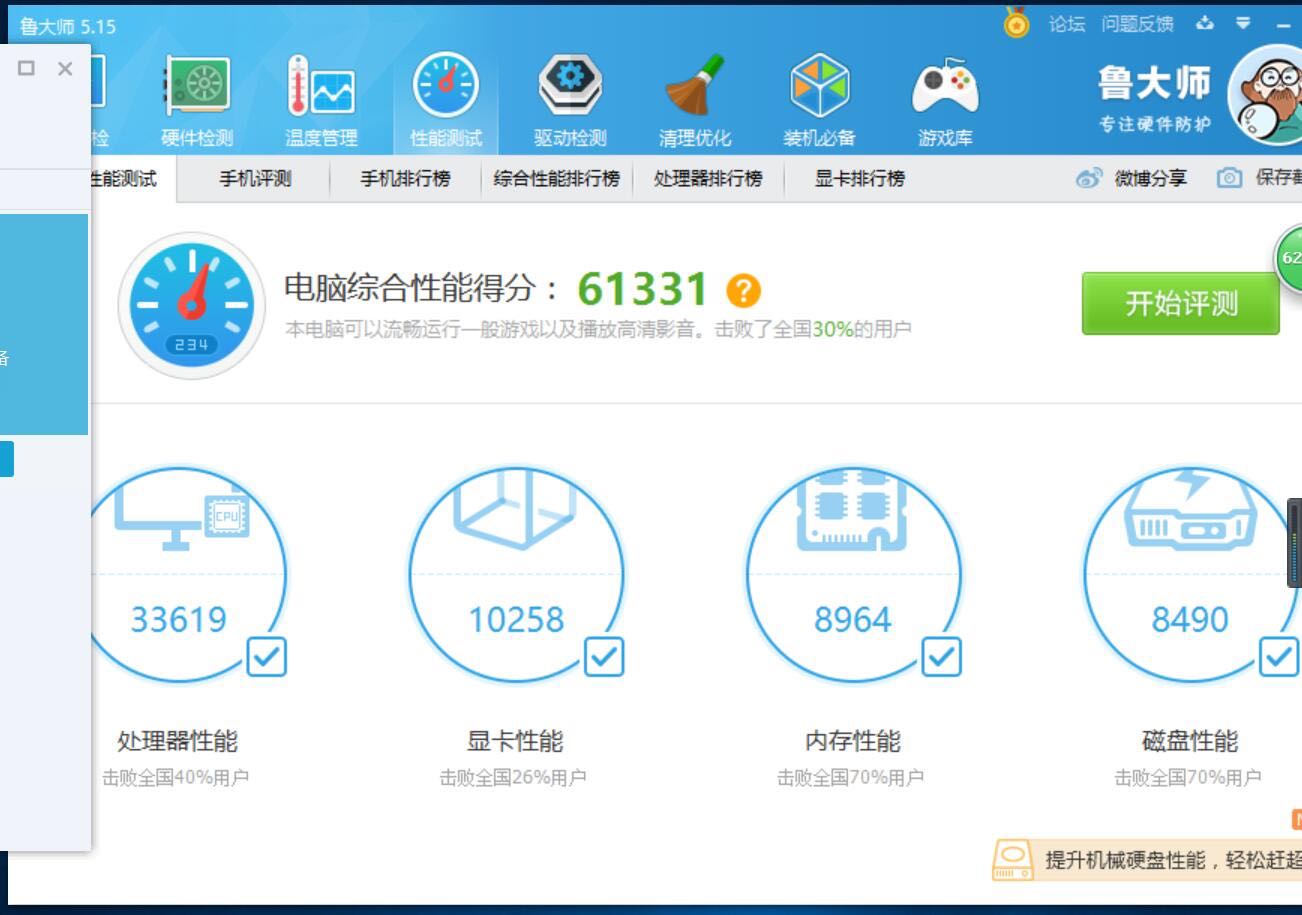Viewport: 1302px width, 915px height.
Task: Switch to 显卡排行榜 tab
Action: pyautogui.click(x=860, y=179)
